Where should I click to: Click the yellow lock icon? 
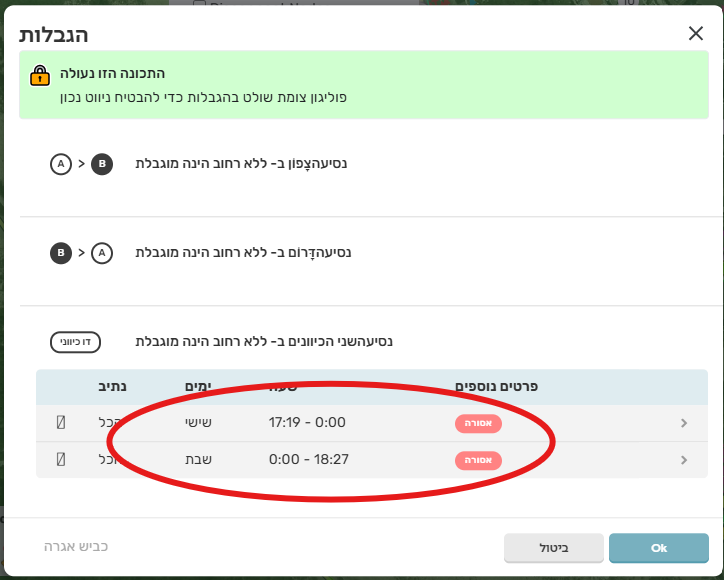click(x=39, y=75)
